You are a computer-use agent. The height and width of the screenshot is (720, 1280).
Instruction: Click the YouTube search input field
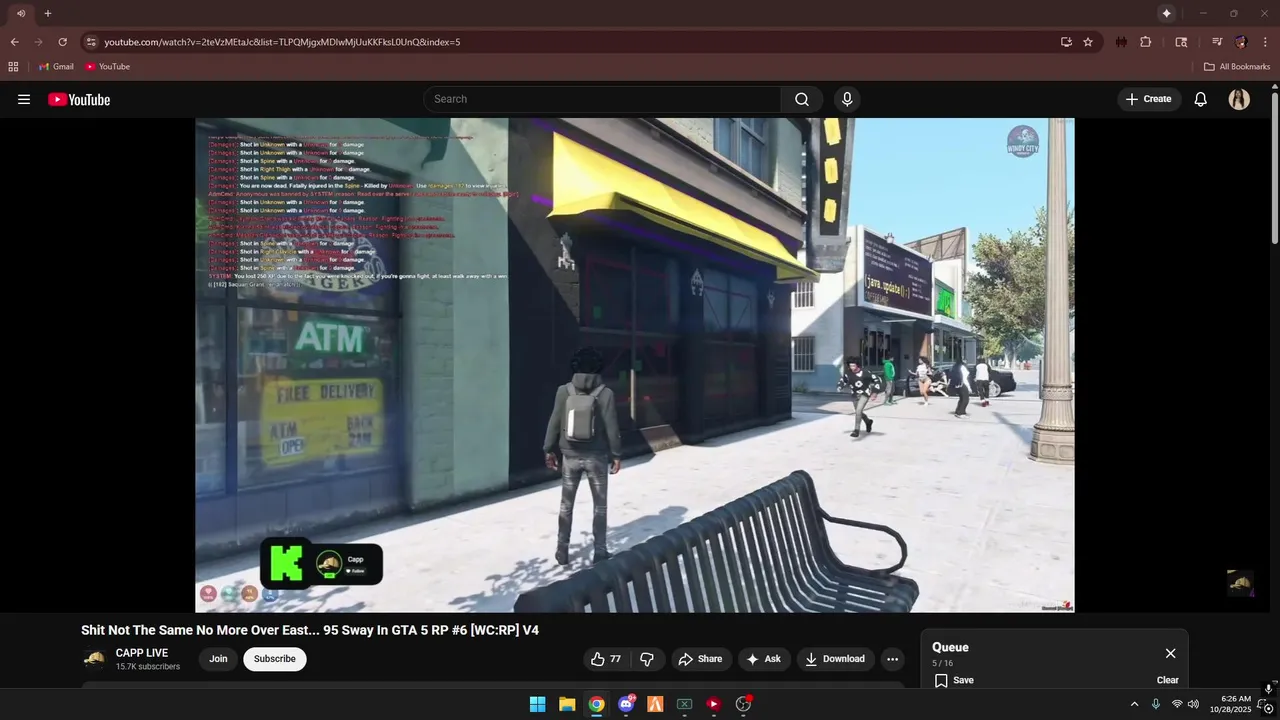pyautogui.click(x=603, y=99)
